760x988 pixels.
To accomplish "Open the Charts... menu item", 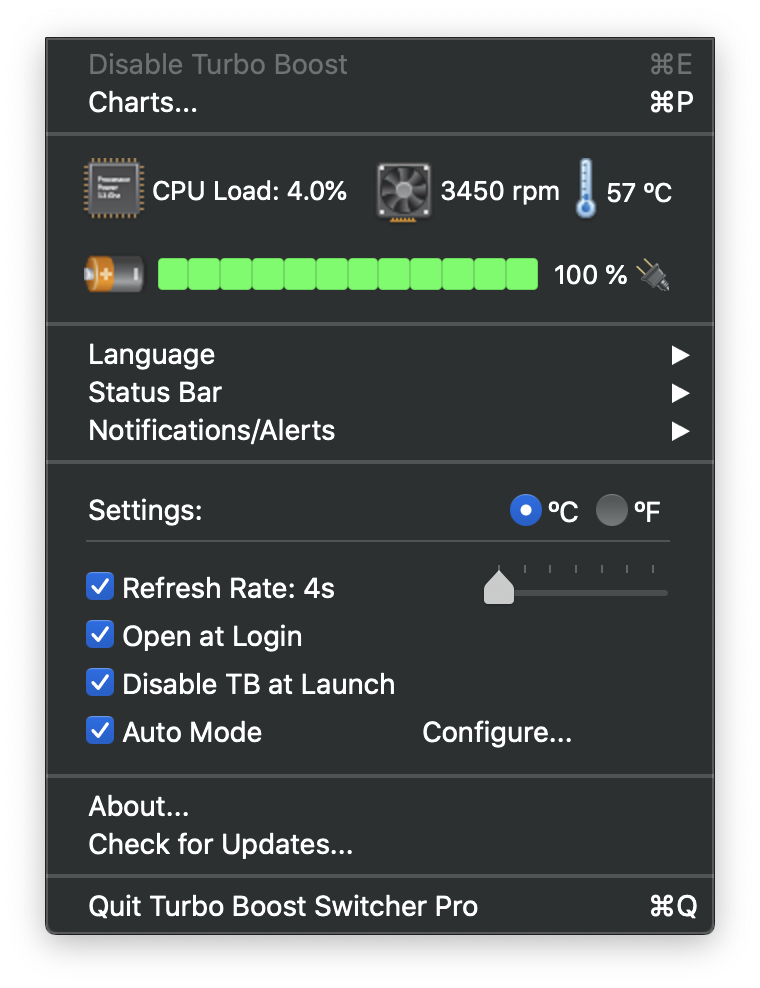I will pyautogui.click(x=380, y=102).
